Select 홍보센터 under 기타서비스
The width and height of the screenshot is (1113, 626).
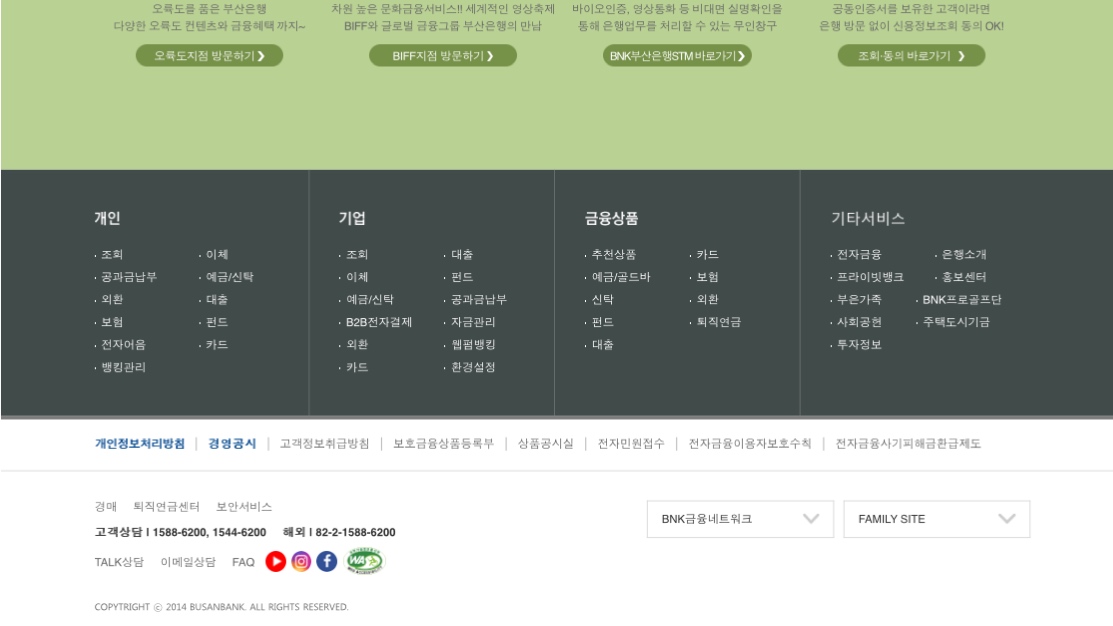(x=964, y=277)
